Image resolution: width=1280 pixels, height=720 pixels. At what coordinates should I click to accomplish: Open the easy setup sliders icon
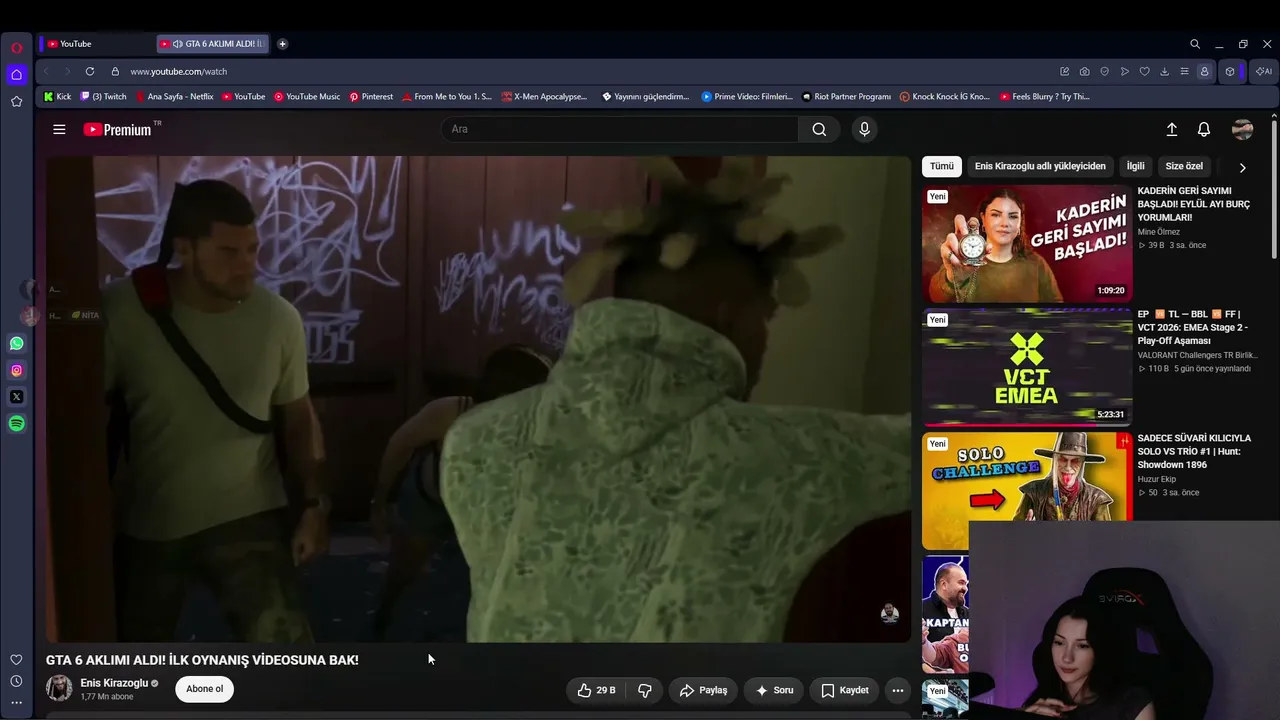click(1185, 71)
